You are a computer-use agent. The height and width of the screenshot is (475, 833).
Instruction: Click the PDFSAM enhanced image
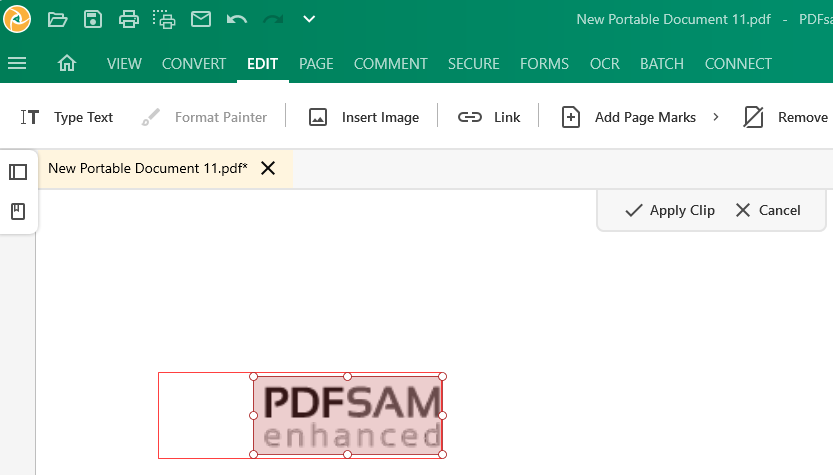(x=348, y=415)
